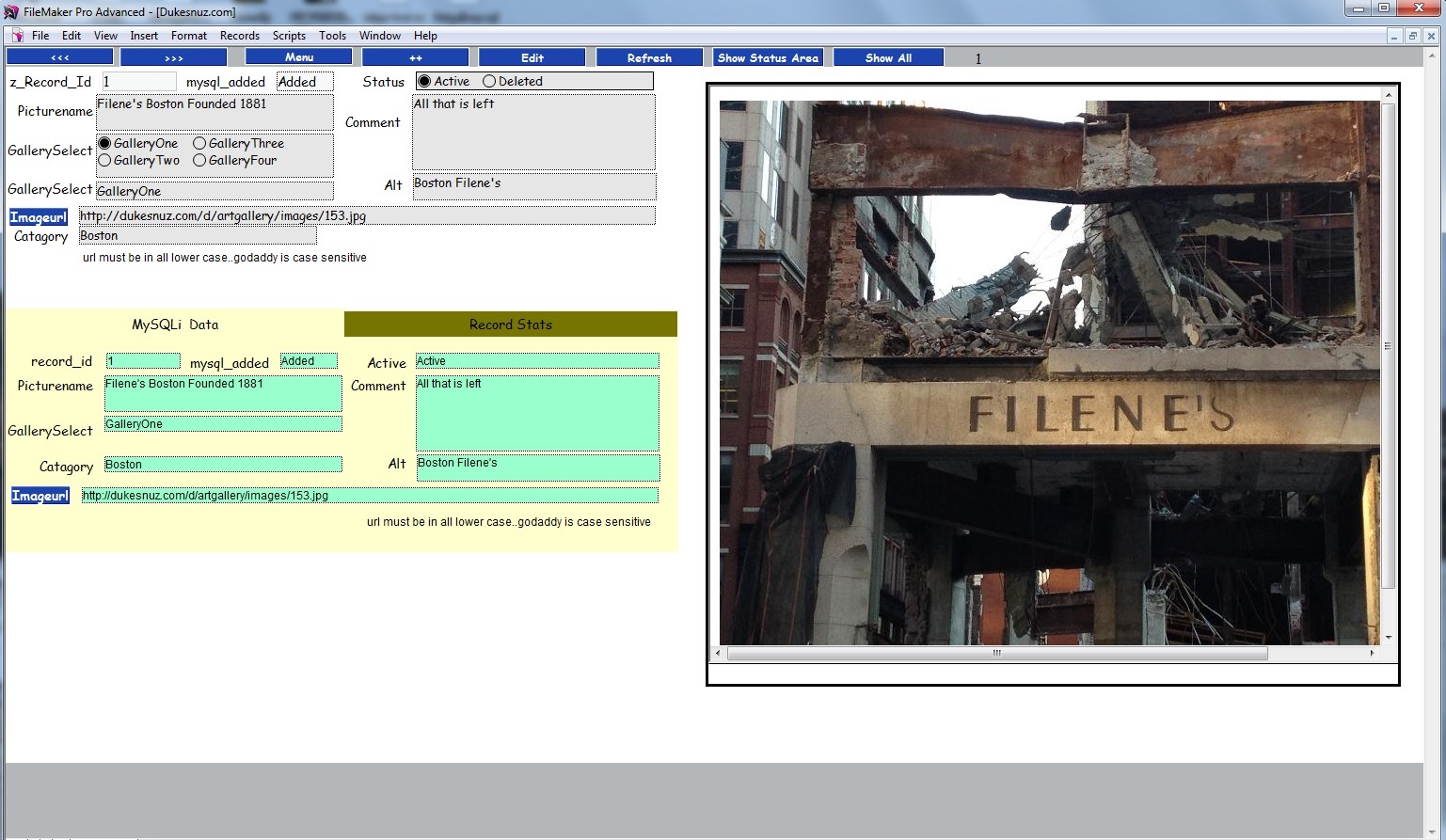Open the Records menu
Viewport: 1446px width, 840px height.
tap(240, 36)
